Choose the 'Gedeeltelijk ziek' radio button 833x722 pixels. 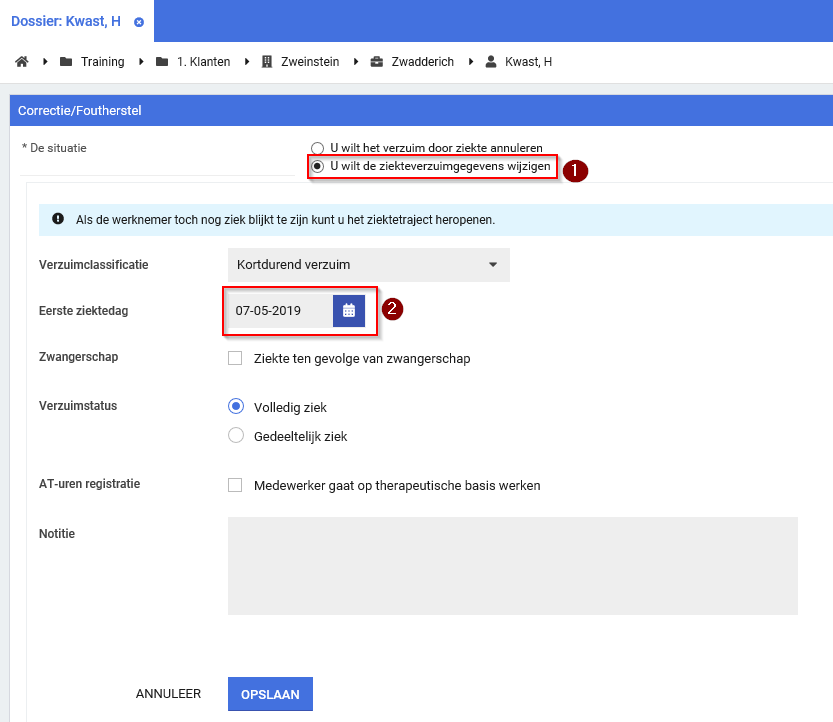click(x=236, y=435)
